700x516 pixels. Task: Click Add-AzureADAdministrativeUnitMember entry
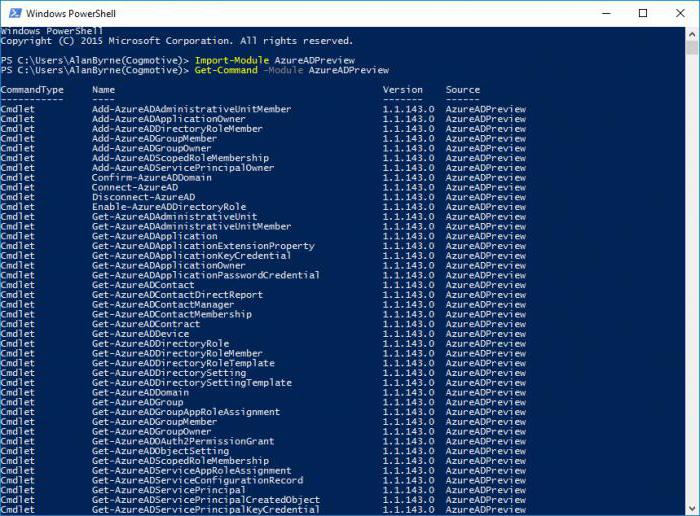pyautogui.click(x=192, y=109)
